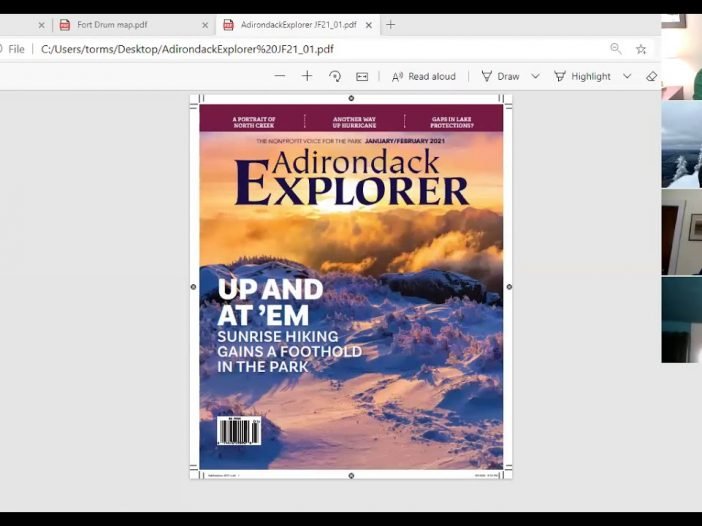Click 'JANUARY/FEBRUARY 2021' on the cover

[405, 141]
